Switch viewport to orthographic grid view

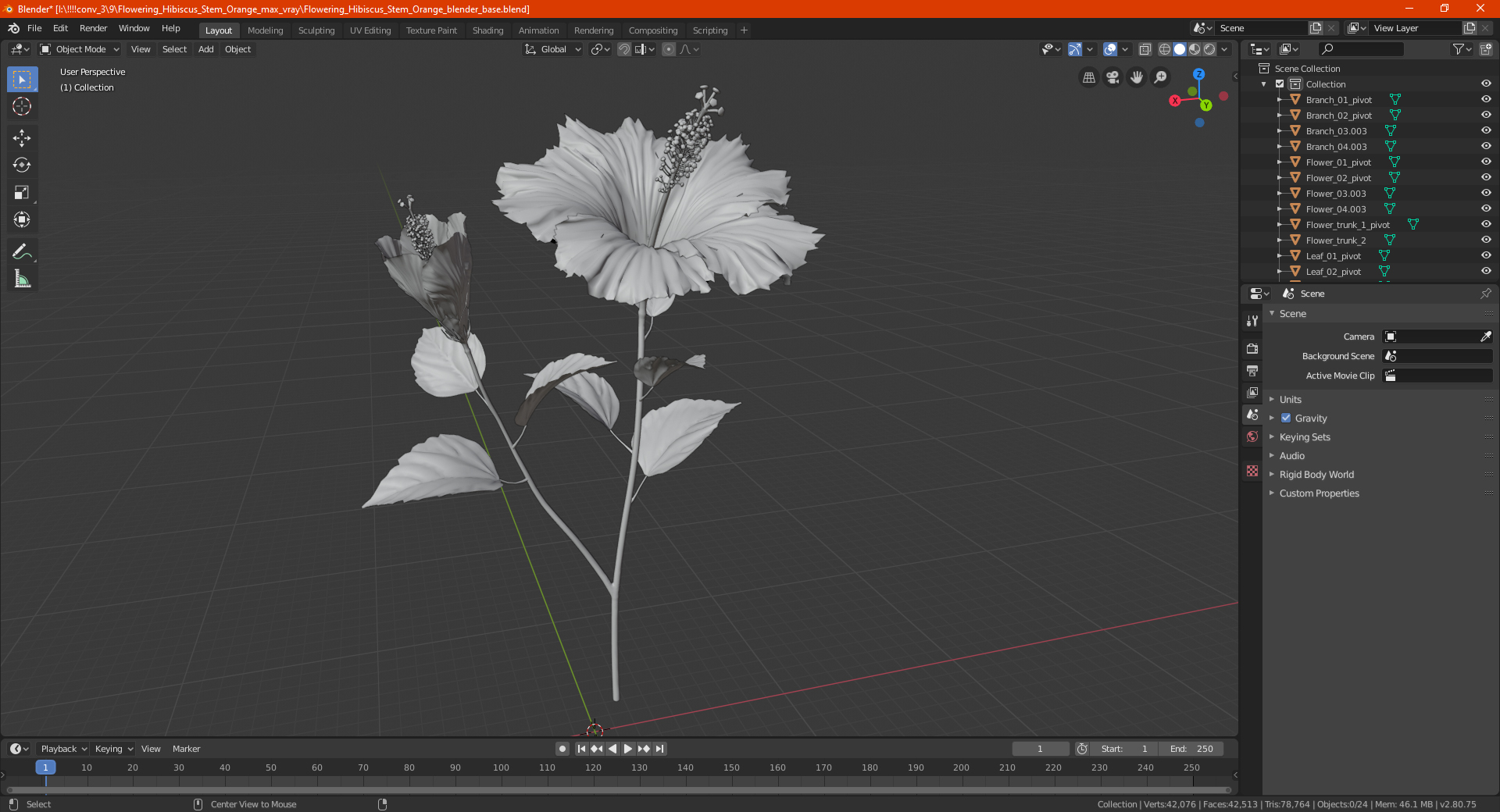click(1088, 77)
